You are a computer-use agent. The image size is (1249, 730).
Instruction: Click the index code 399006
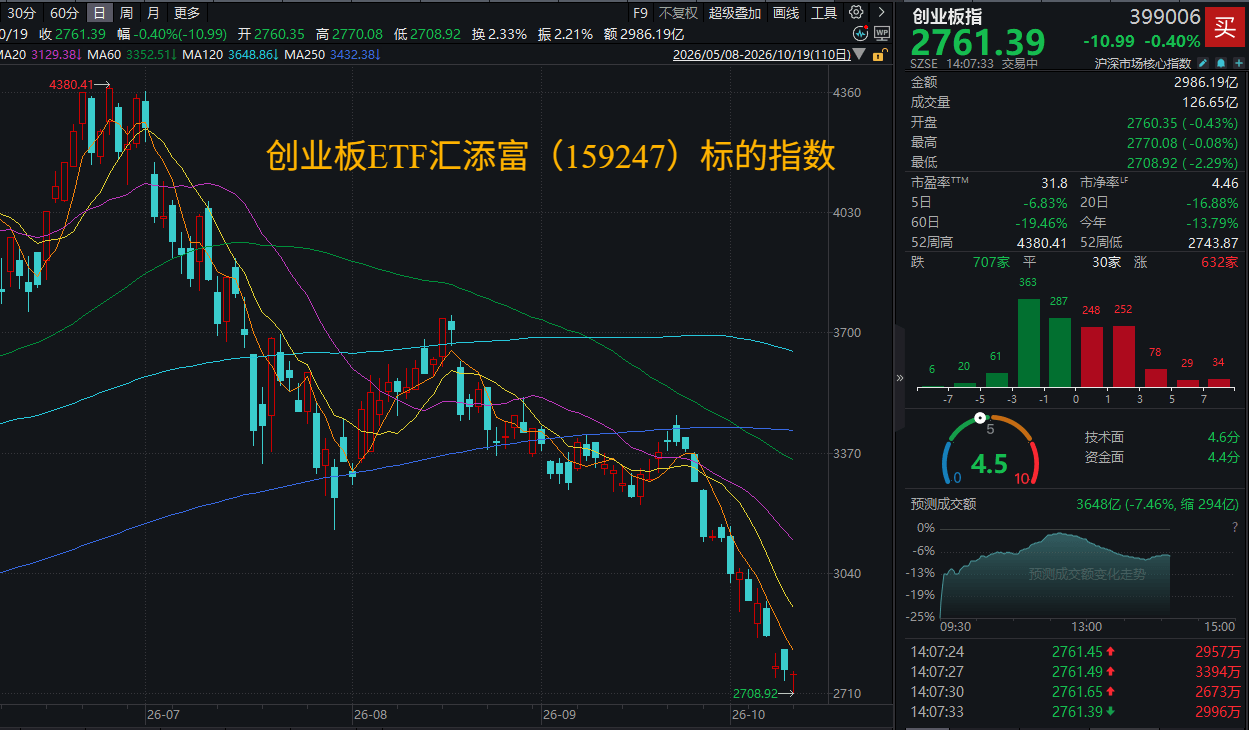[x=1165, y=17]
